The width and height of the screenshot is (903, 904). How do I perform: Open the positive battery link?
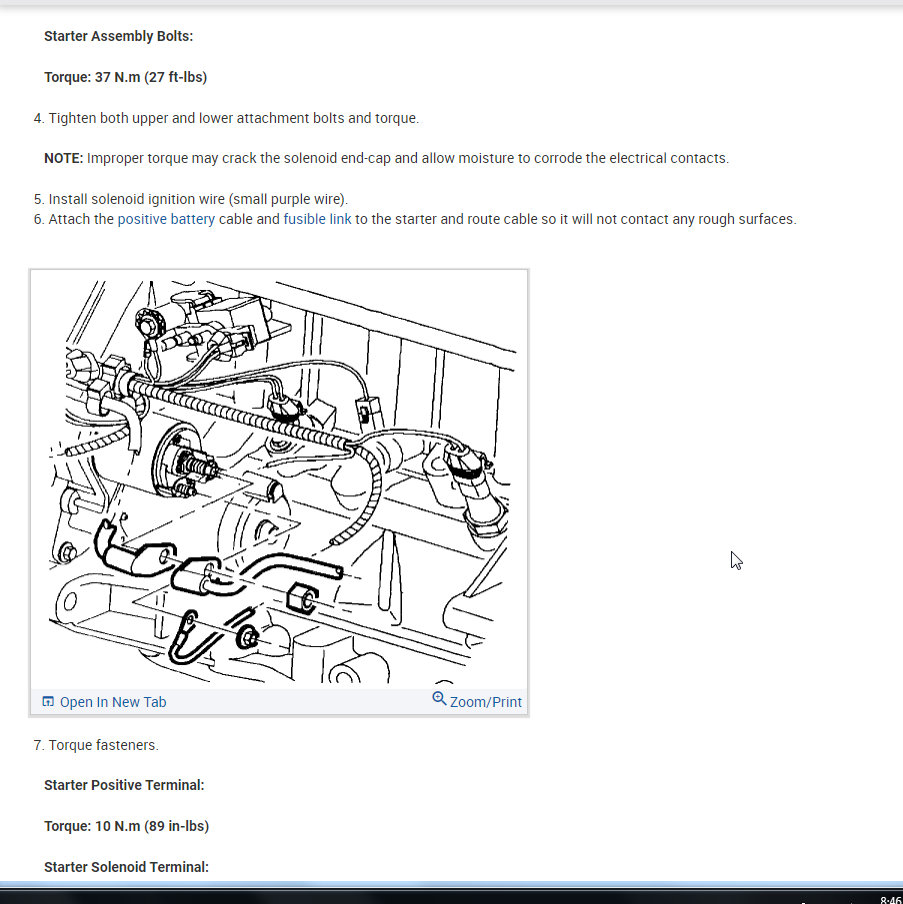tap(166, 220)
